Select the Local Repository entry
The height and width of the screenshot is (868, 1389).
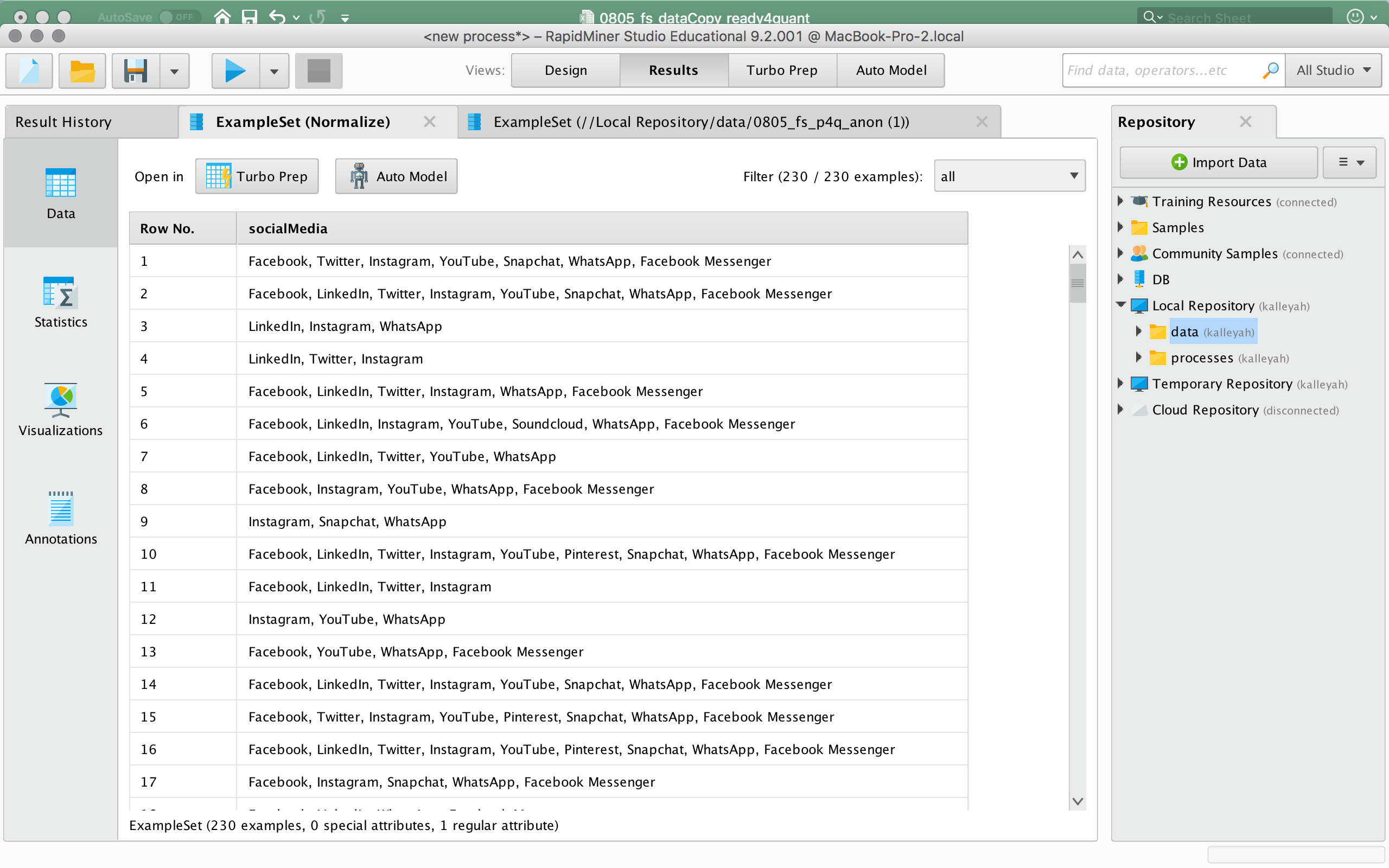[1220, 306]
